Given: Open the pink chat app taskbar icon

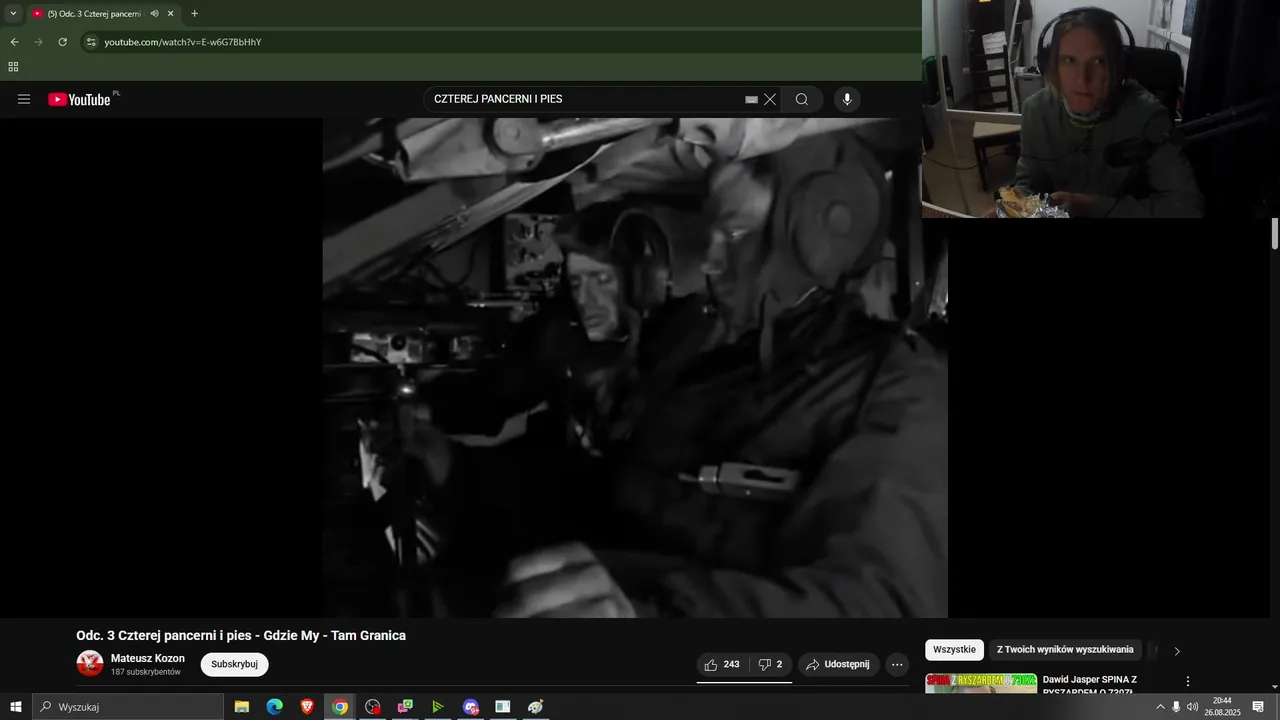Looking at the screenshot, I should point(405,707).
